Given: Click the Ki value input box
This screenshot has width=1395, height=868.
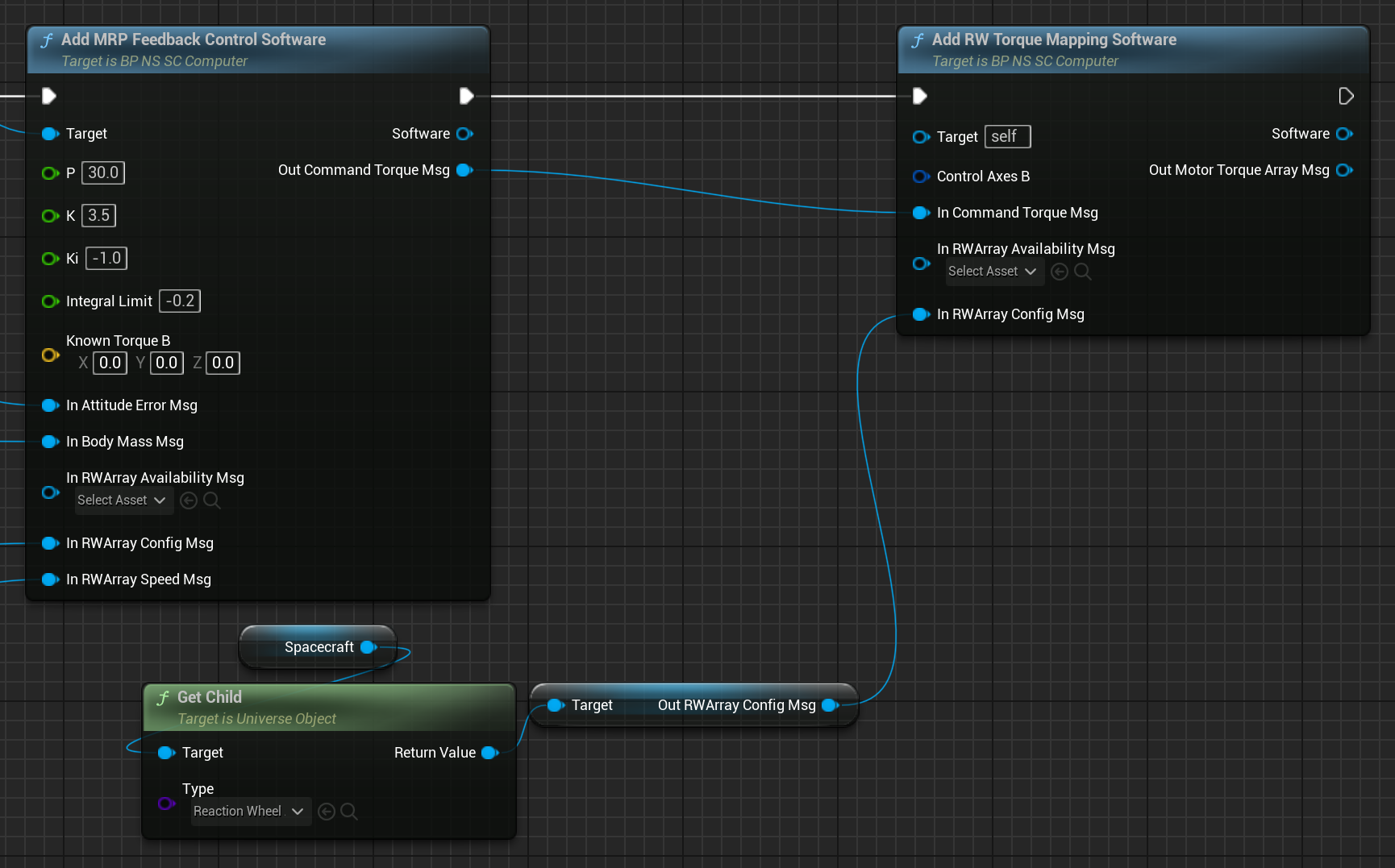Looking at the screenshot, I should click(x=106, y=258).
